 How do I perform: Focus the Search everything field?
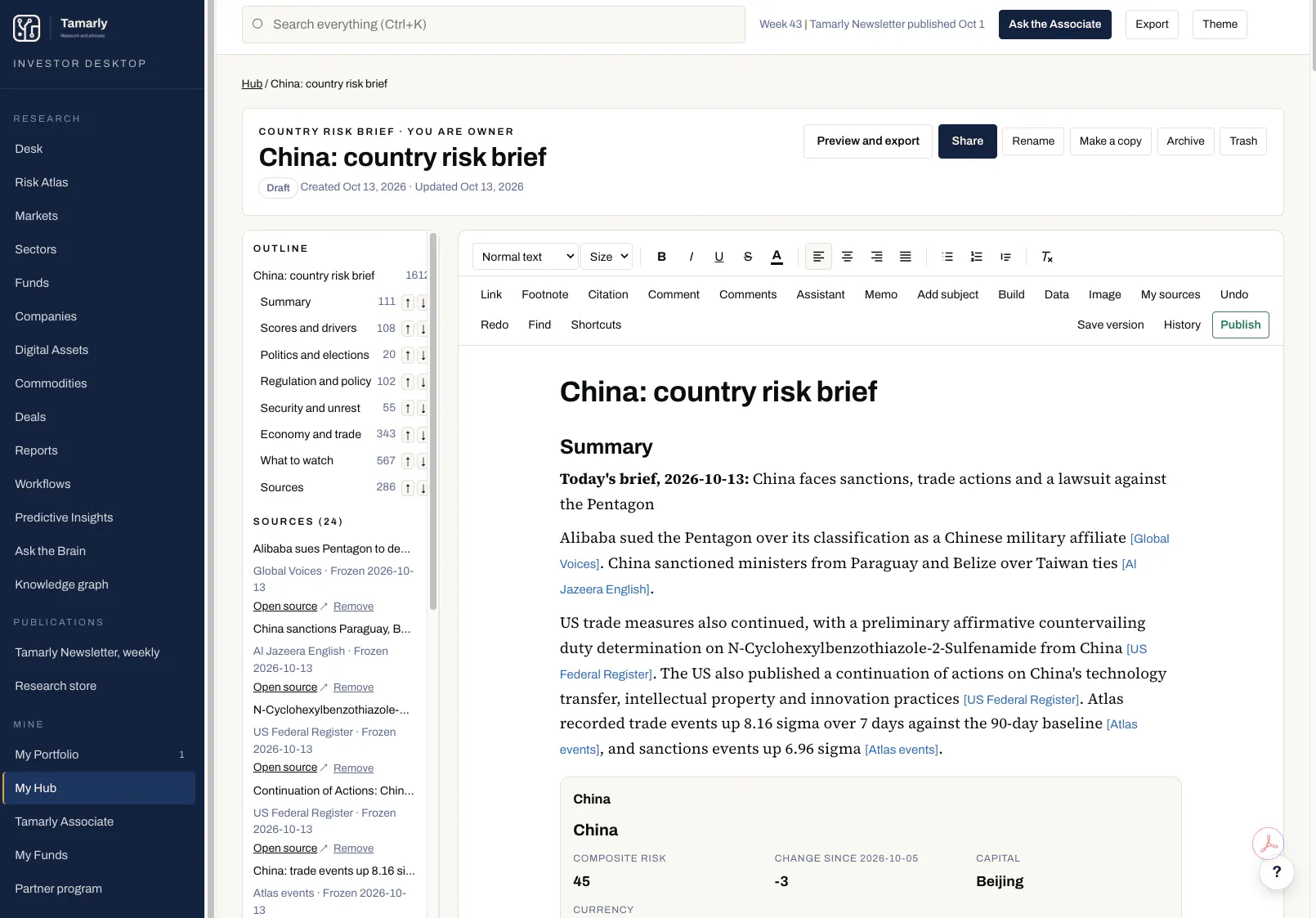pos(494,25)
